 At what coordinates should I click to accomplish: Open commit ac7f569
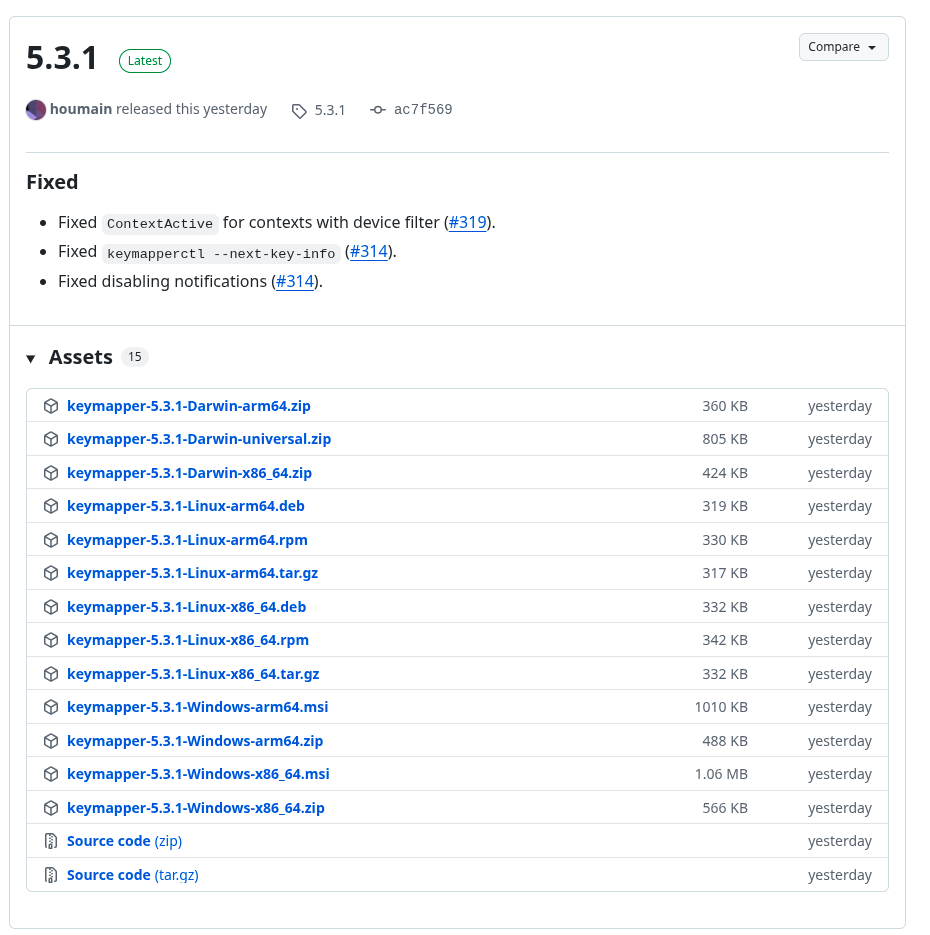(x=423, y=110)
